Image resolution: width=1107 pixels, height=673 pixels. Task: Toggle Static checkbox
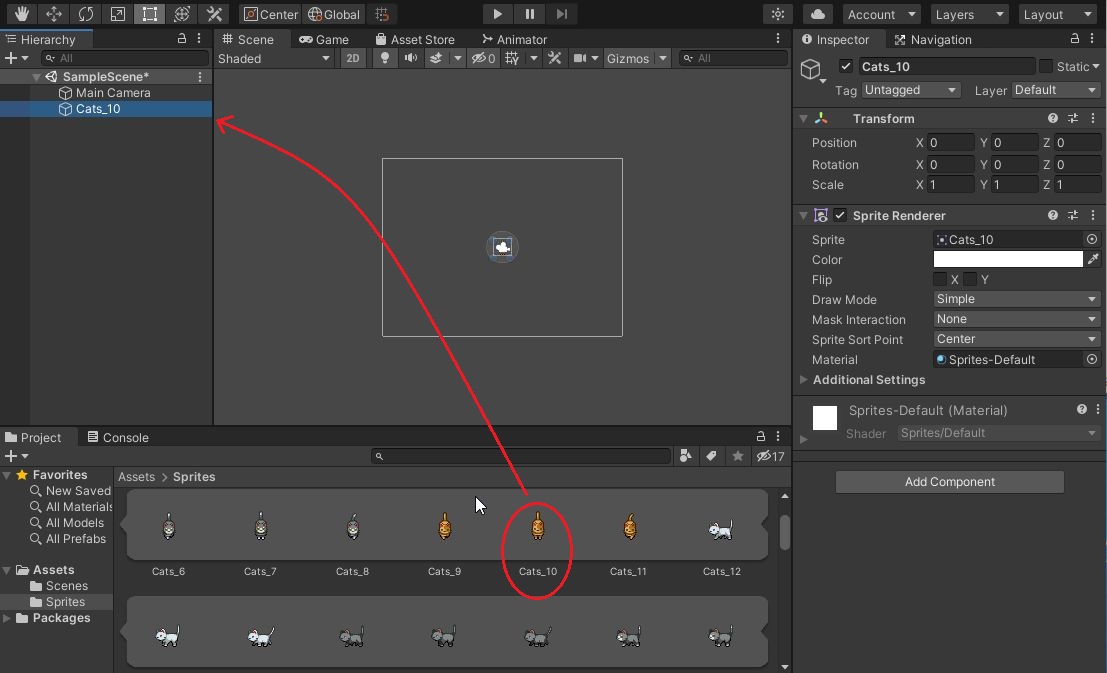pos(1046,66)
